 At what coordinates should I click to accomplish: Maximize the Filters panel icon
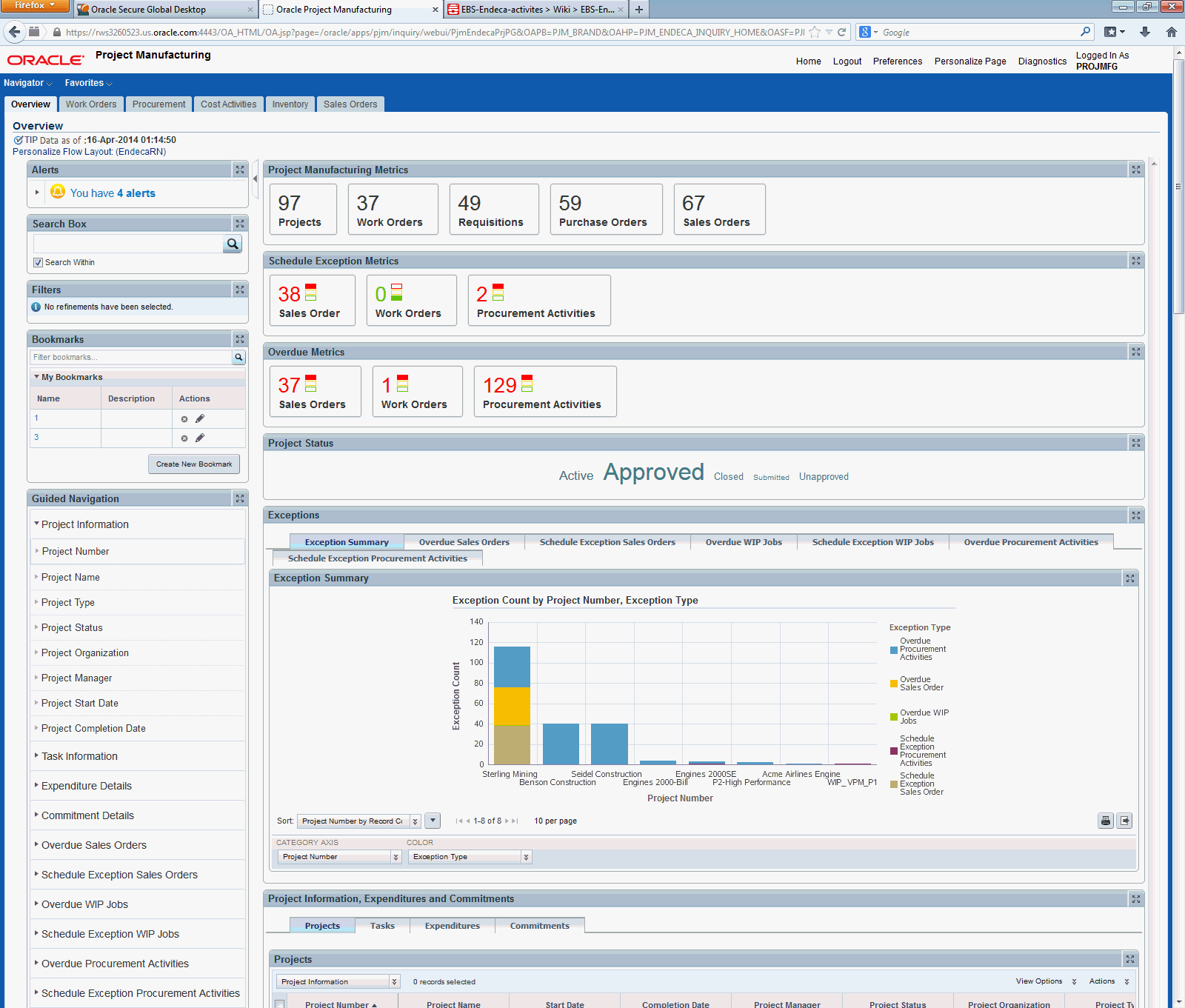240,290
